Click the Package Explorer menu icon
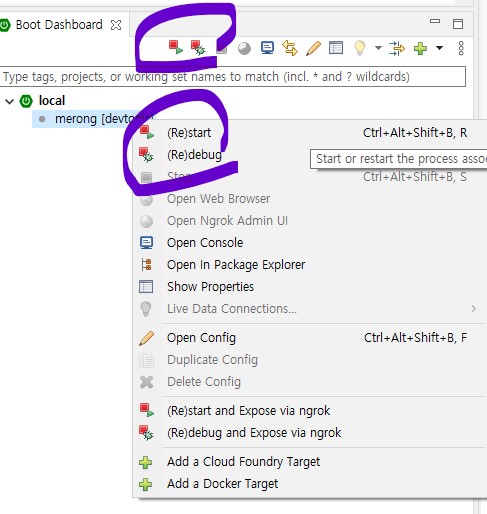 coord(146,265)
